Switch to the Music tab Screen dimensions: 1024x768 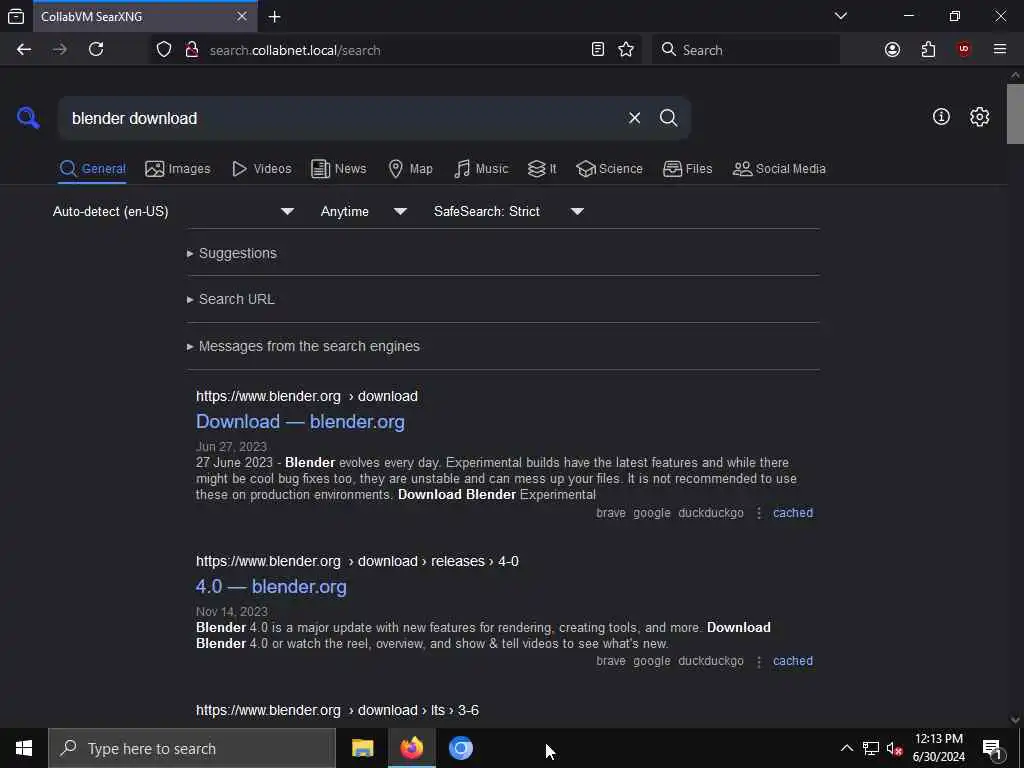481,169
